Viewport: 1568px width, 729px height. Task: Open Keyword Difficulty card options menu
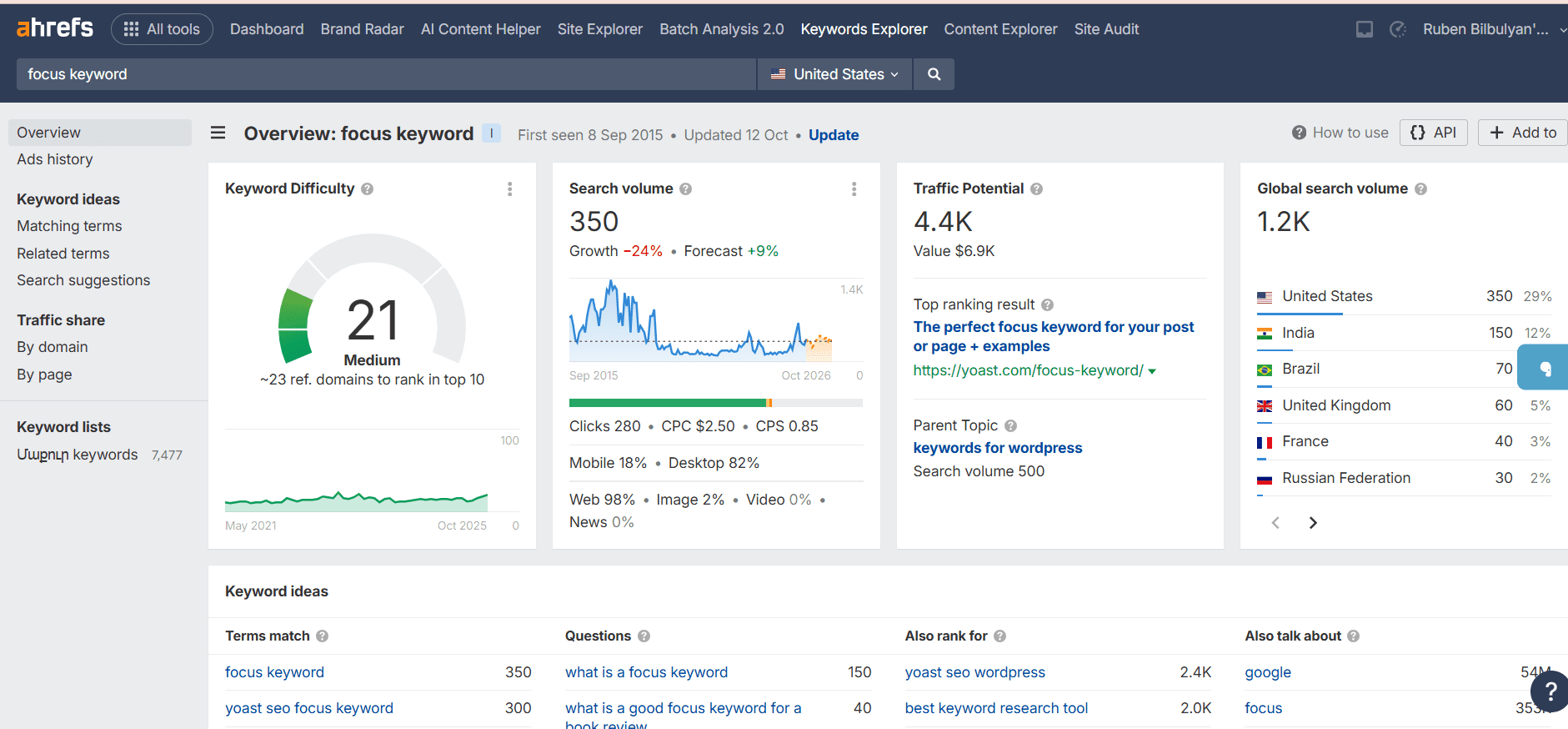(509, 189)
